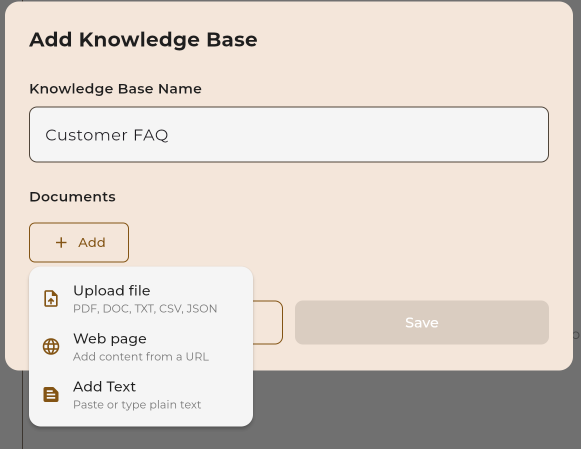The width and height of the screenshot is (581, 449).
Task: Click the Save button
Action: (422, 323)
